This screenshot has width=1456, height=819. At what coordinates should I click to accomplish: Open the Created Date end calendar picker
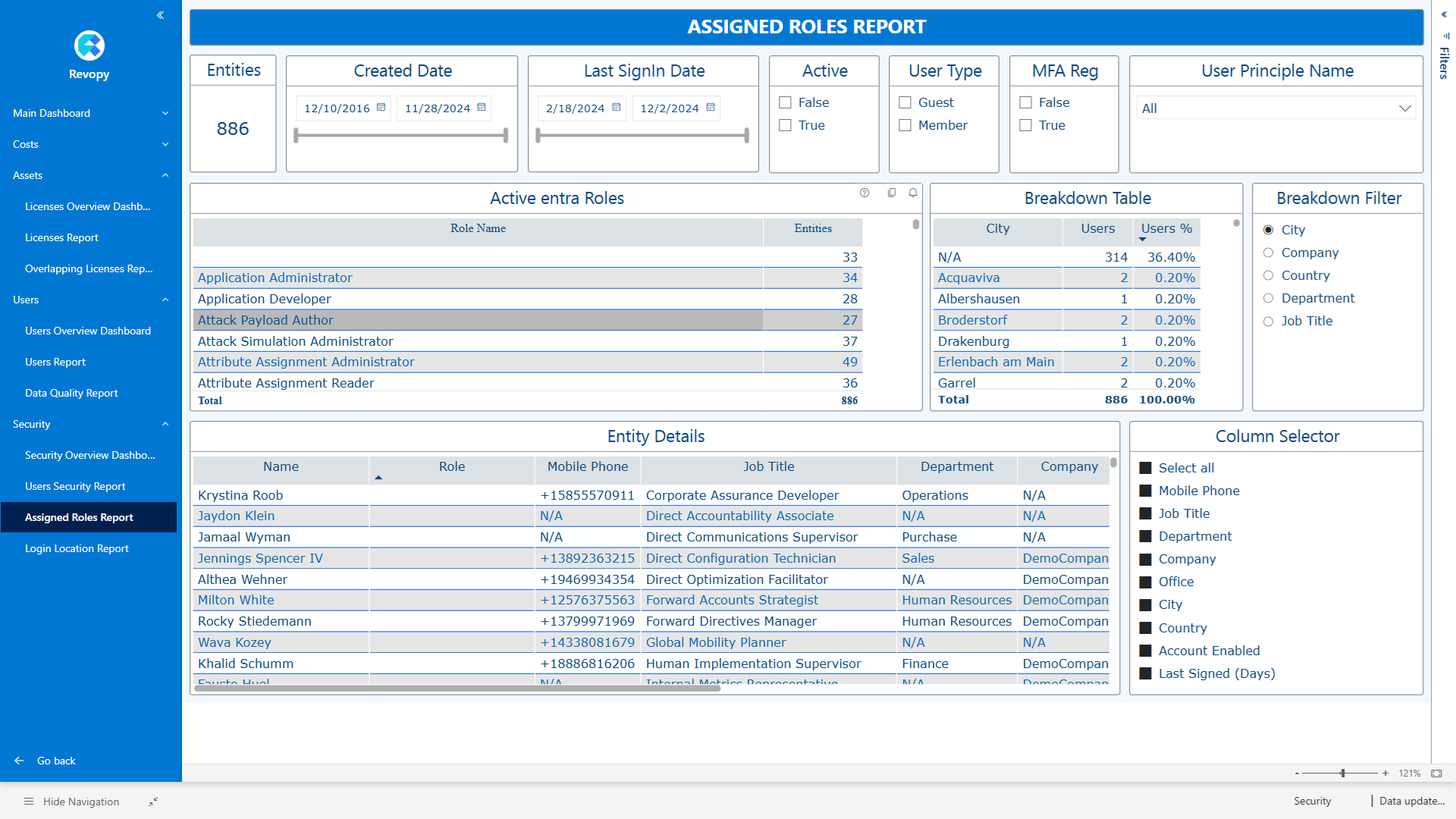[x=482, y=108]
